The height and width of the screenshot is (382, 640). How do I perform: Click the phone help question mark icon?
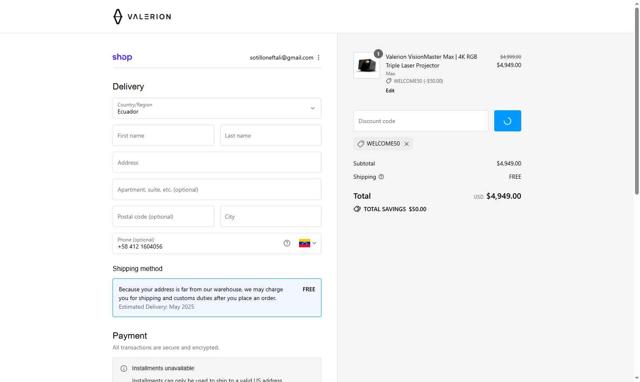tap(287, 243)
